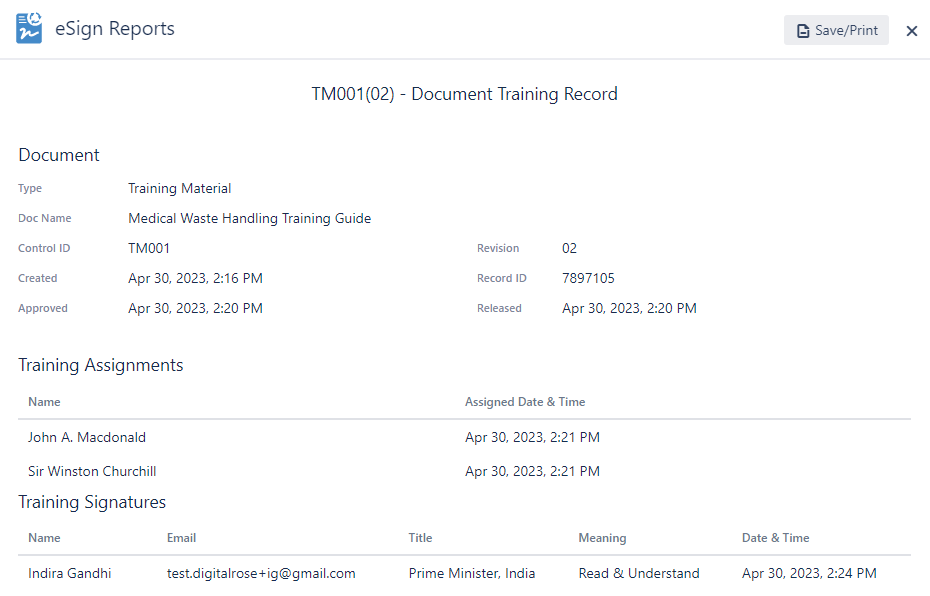Click the Meaning column header
930x596 pixels.
click(602, 538)
